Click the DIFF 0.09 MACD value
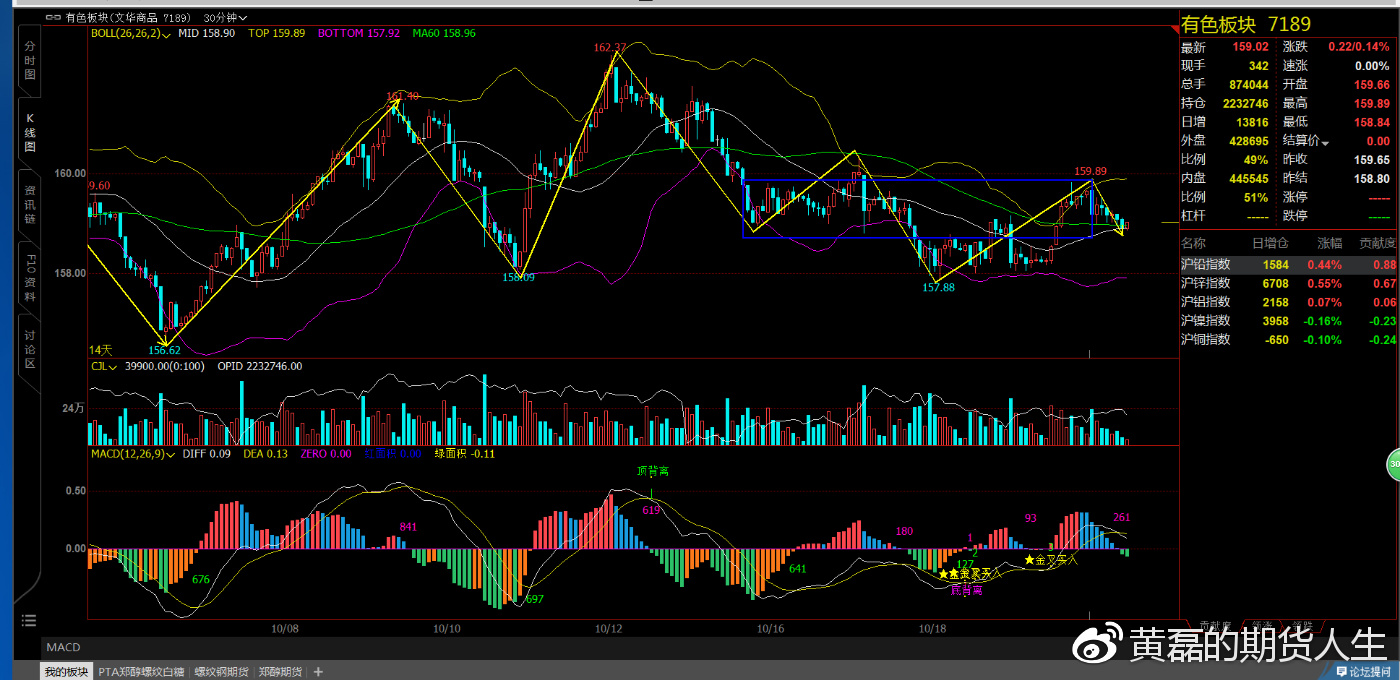 (x=205, y=454)
